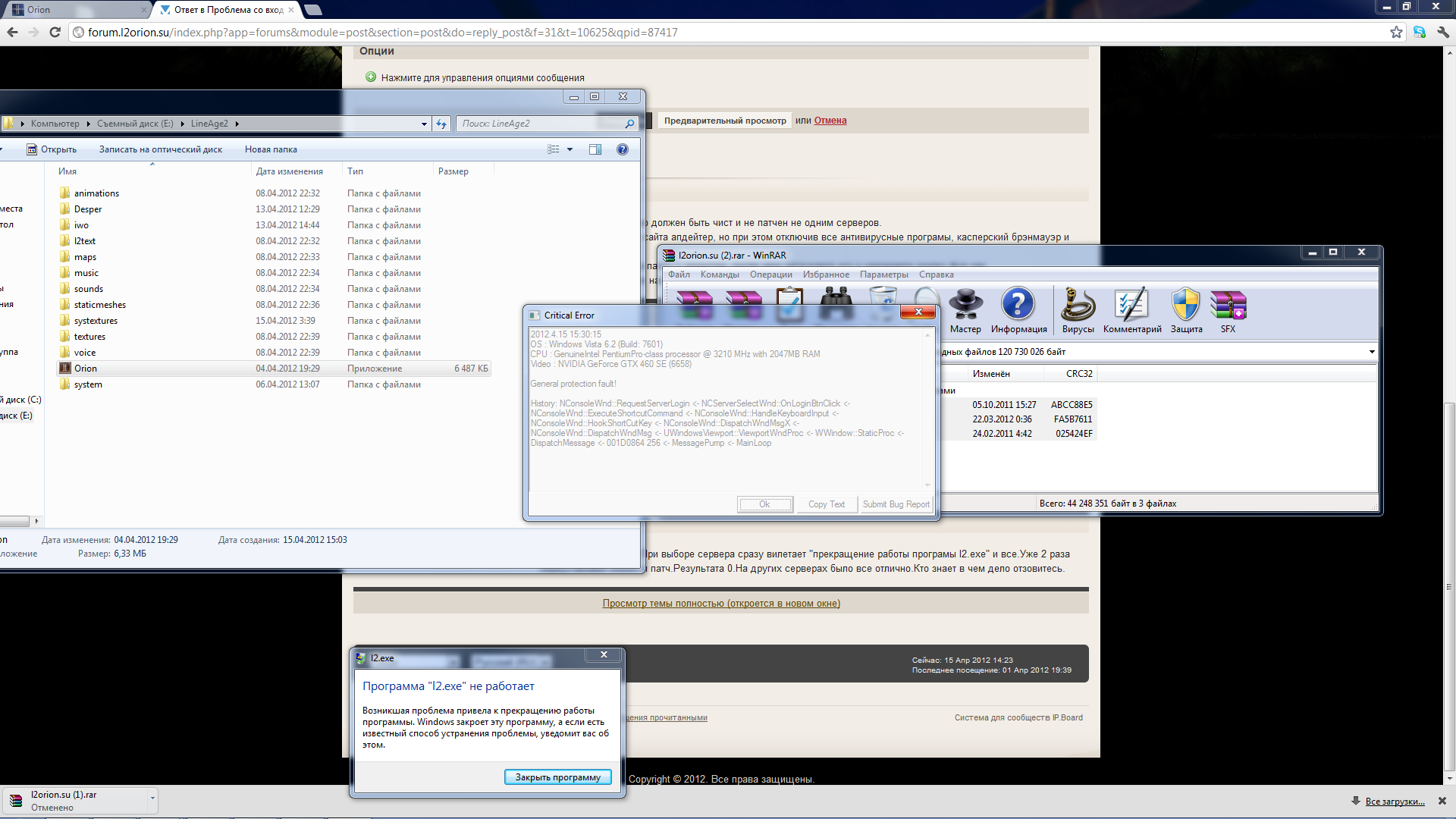This screenshot has width=1456, height=819.
Task: Open Chrome wrench settings menu
Action: coord(1442,32)
